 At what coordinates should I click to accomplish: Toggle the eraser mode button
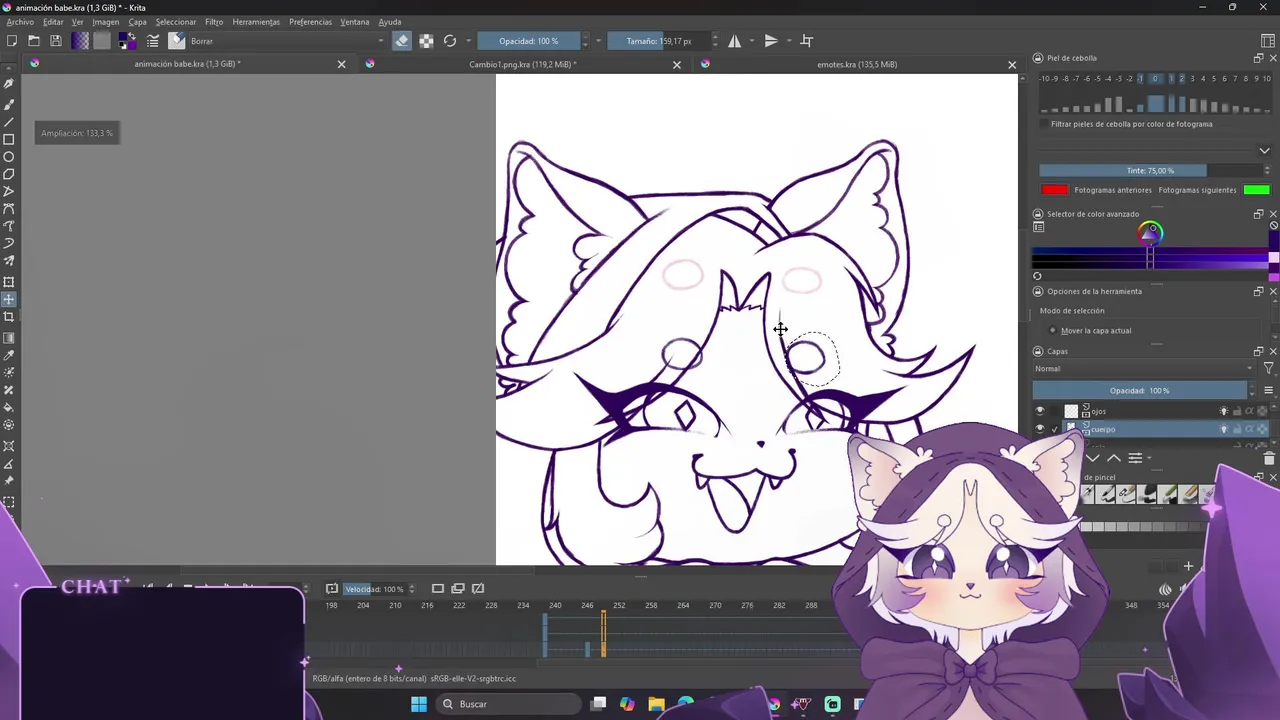(402, 41)
